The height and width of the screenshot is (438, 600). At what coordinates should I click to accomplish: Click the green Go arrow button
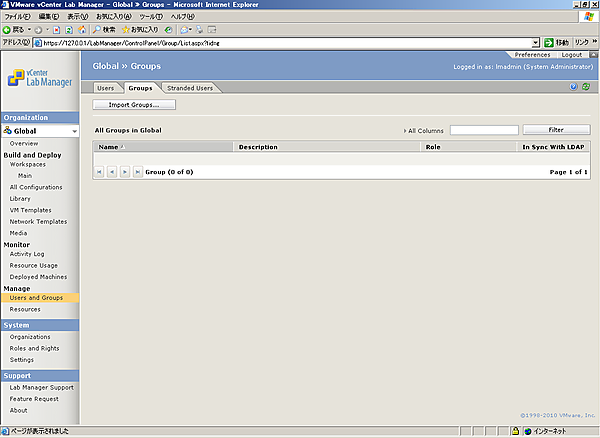tap(549, 43)
